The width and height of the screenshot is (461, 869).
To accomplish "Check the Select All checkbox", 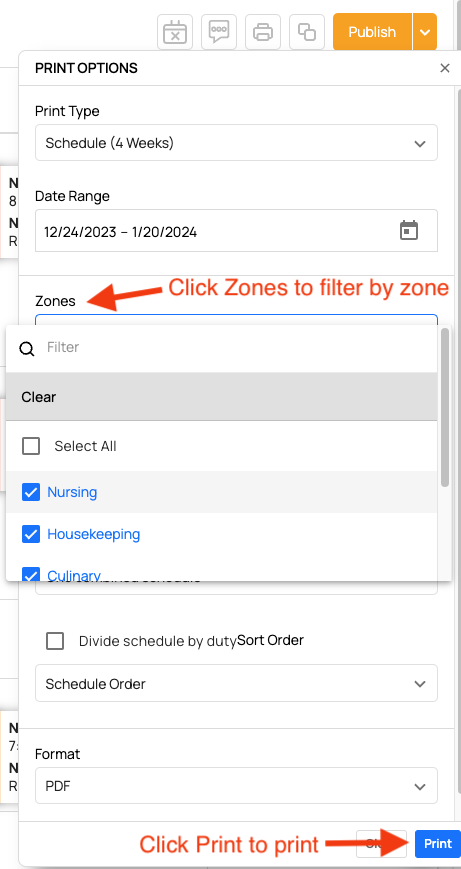I will coord(31,446).
